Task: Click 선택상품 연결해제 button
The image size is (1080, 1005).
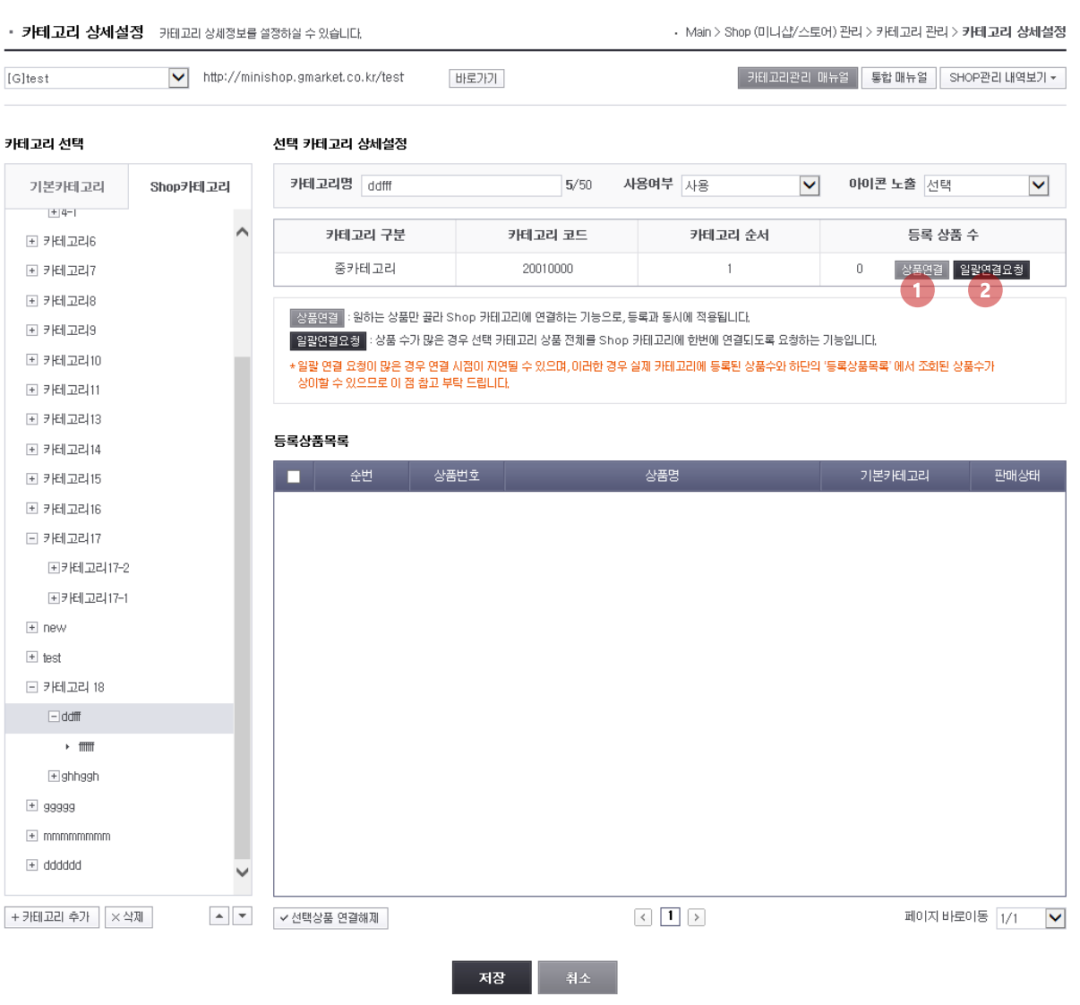Action: 331,918
